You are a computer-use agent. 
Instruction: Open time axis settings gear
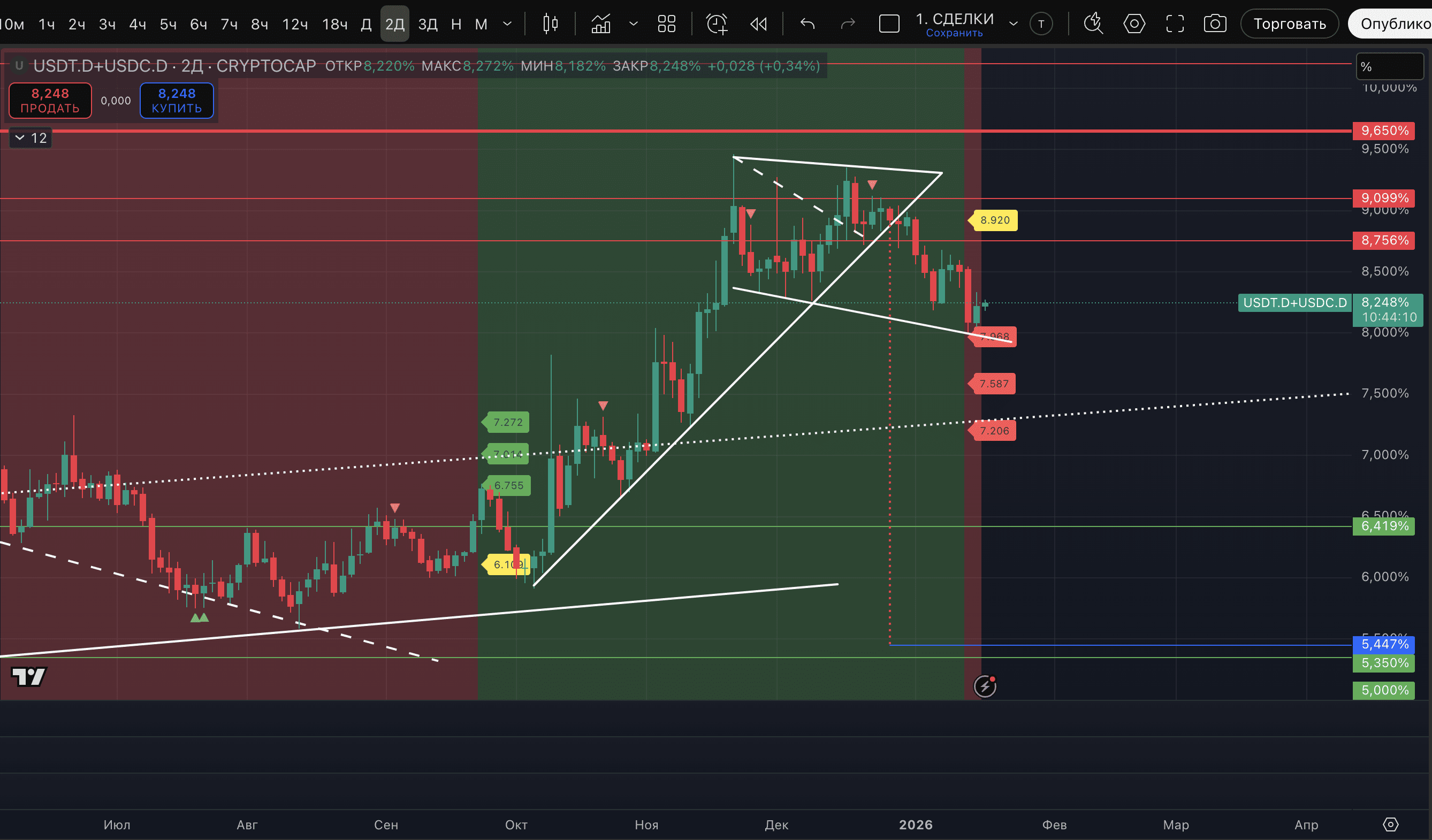point(1390,824)
